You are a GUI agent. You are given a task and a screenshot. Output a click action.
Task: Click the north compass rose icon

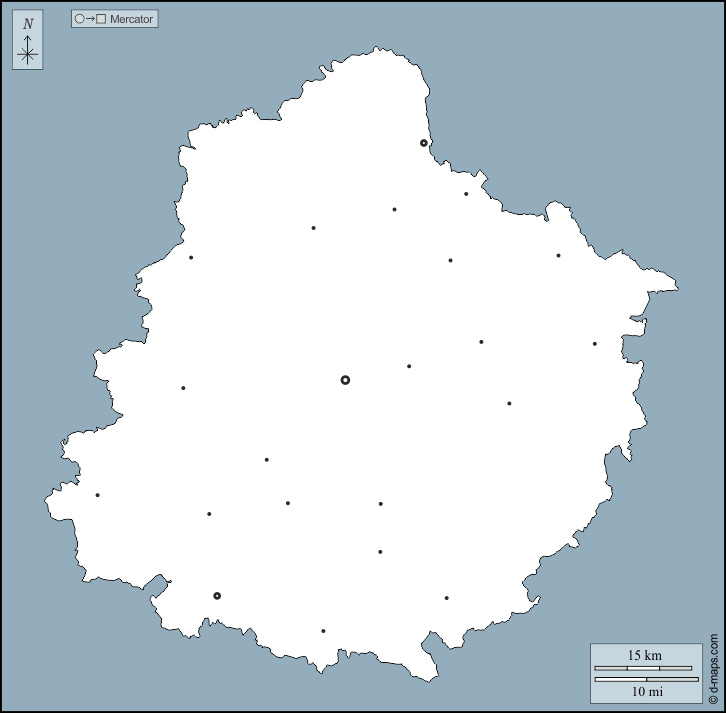(28, 53)
